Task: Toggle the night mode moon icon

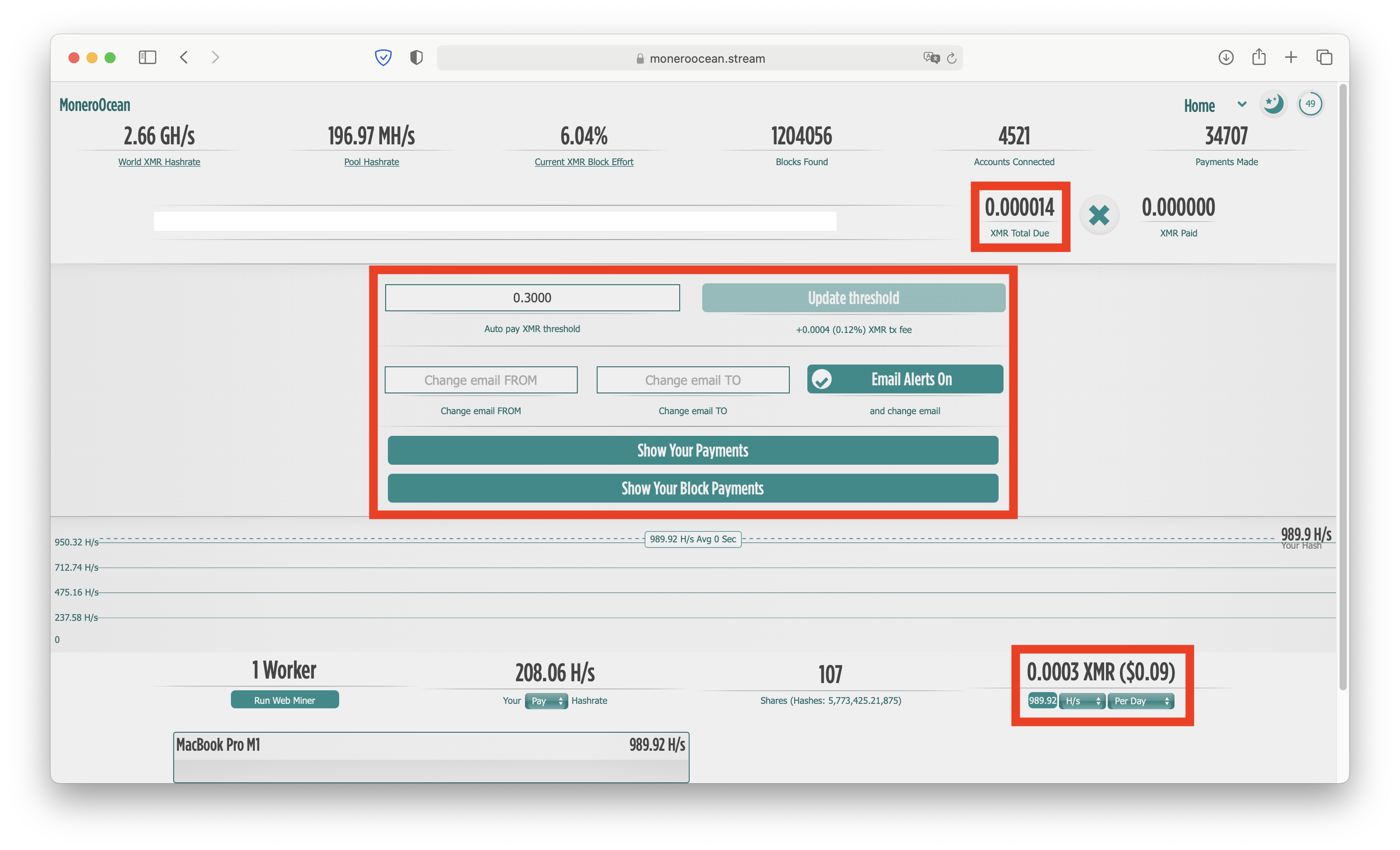Action: [x=1273, y=104]
